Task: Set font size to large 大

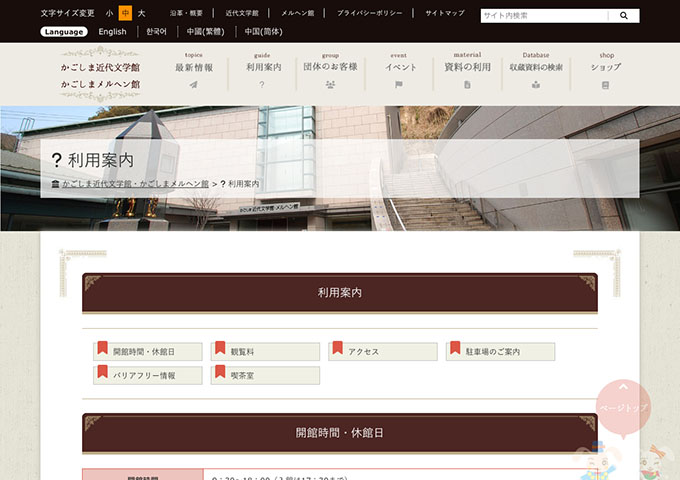Action: (141, 13)
